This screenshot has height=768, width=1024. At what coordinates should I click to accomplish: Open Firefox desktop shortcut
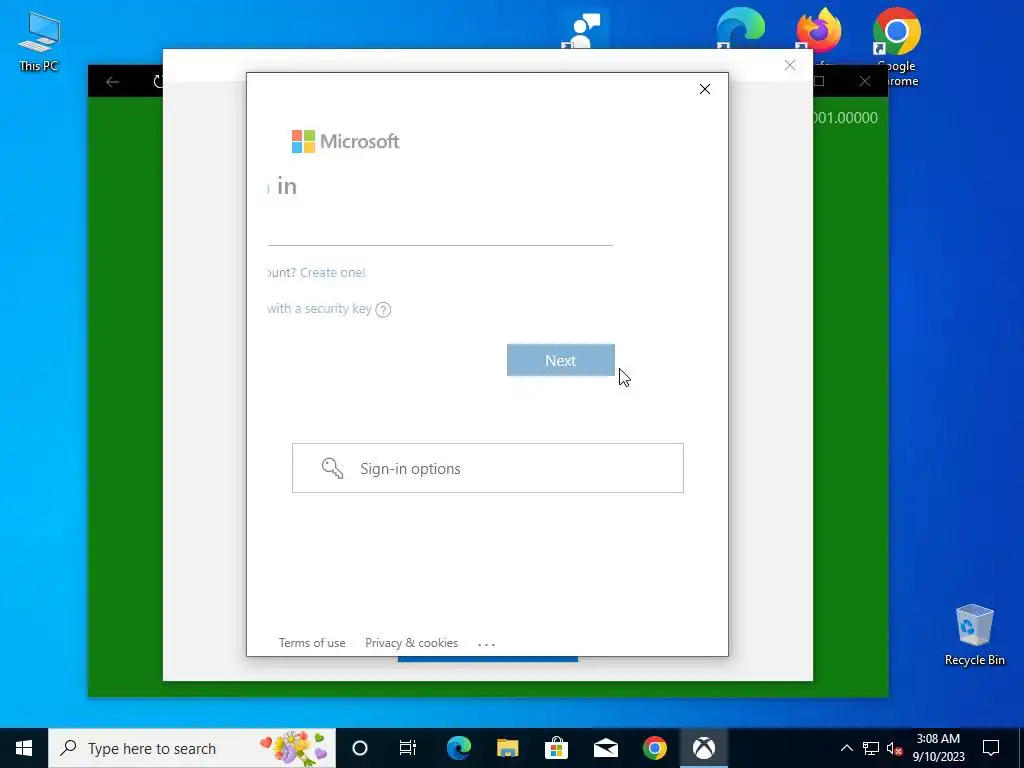tap(819, 31)
